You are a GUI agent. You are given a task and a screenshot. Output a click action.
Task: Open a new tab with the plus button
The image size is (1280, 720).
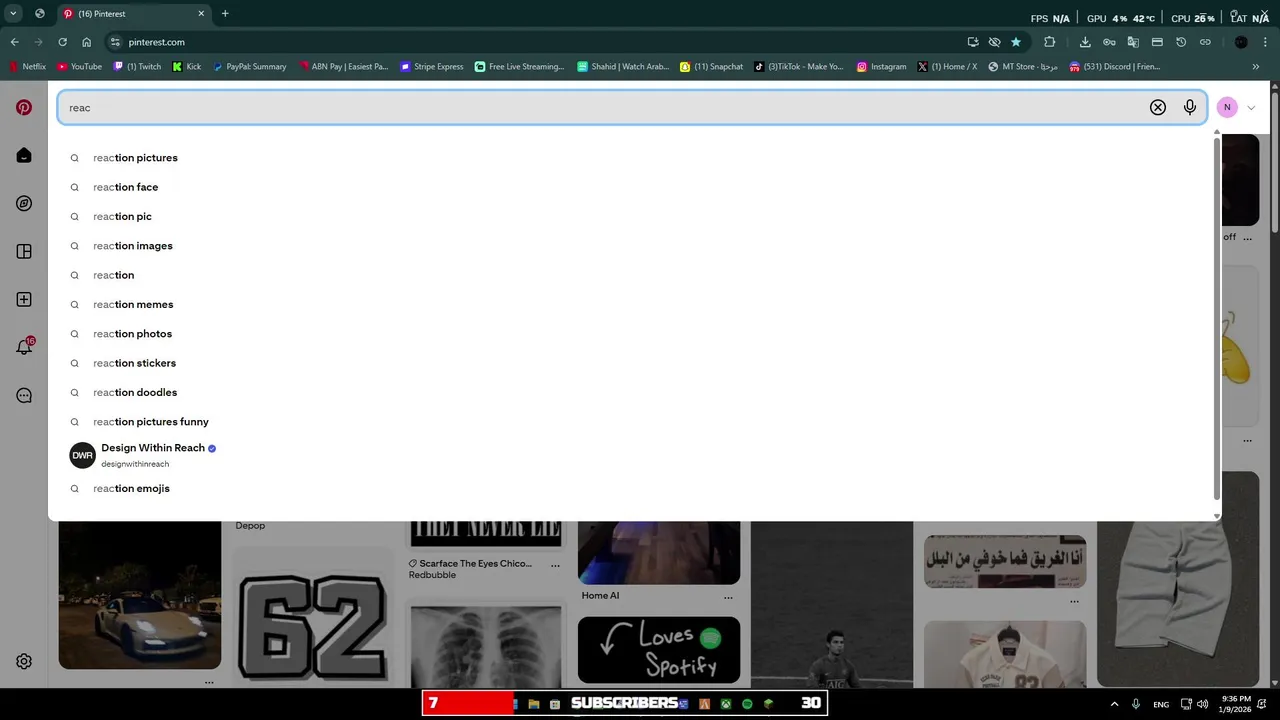pos(225,14)
